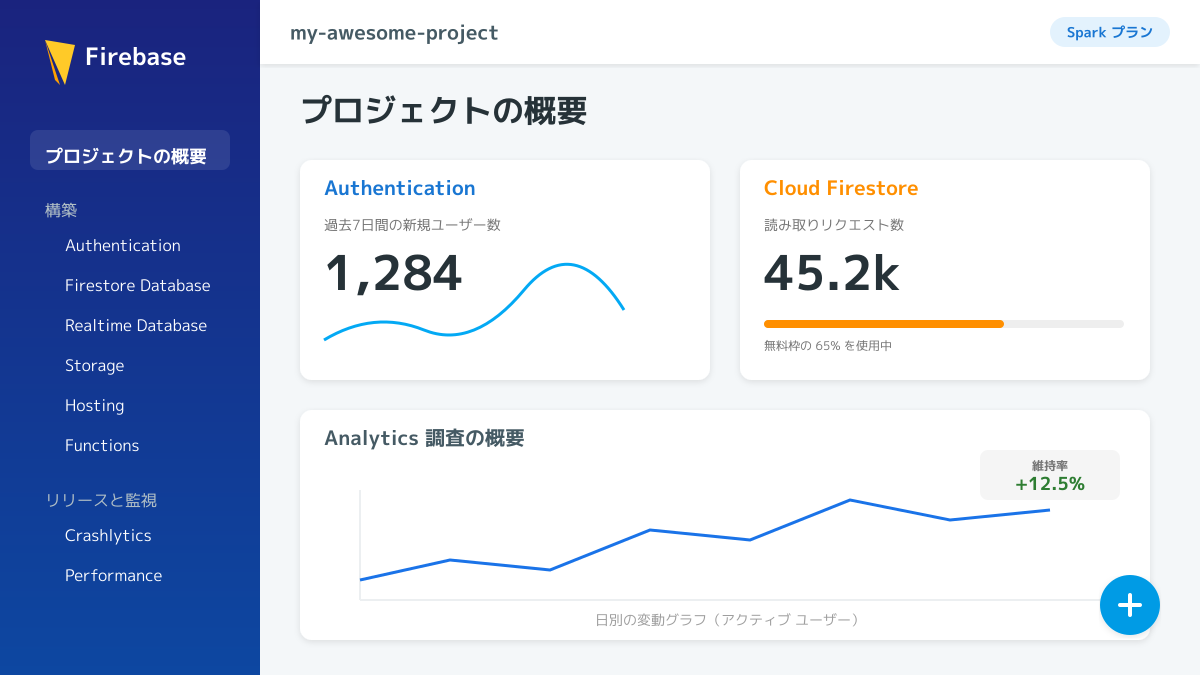
Task: Click the 45.2k read requests value
Action: (832, 273)
